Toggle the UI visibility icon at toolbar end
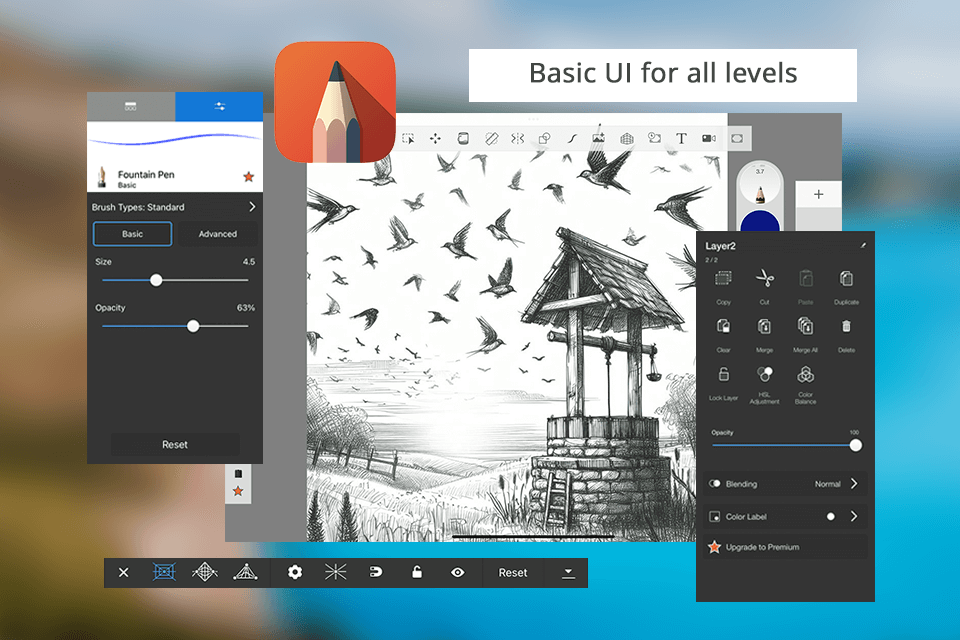 737,139
